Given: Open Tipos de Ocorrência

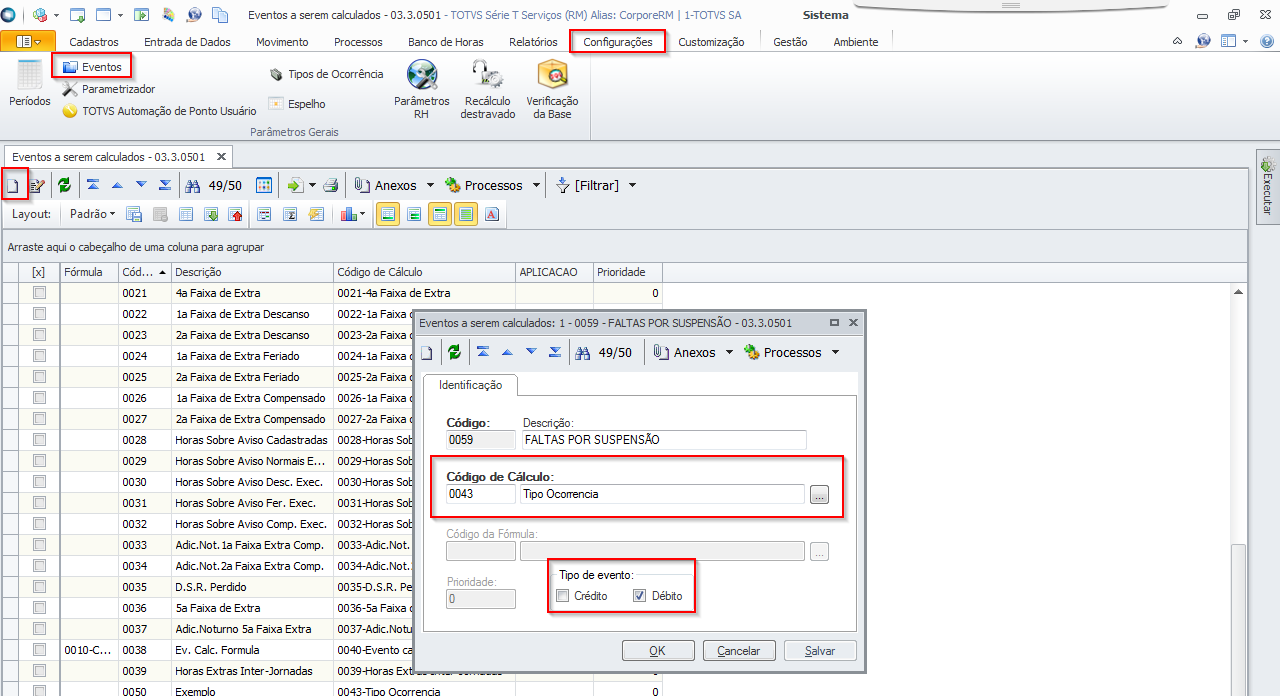Looking at the screenshot, I should point(326,74).
